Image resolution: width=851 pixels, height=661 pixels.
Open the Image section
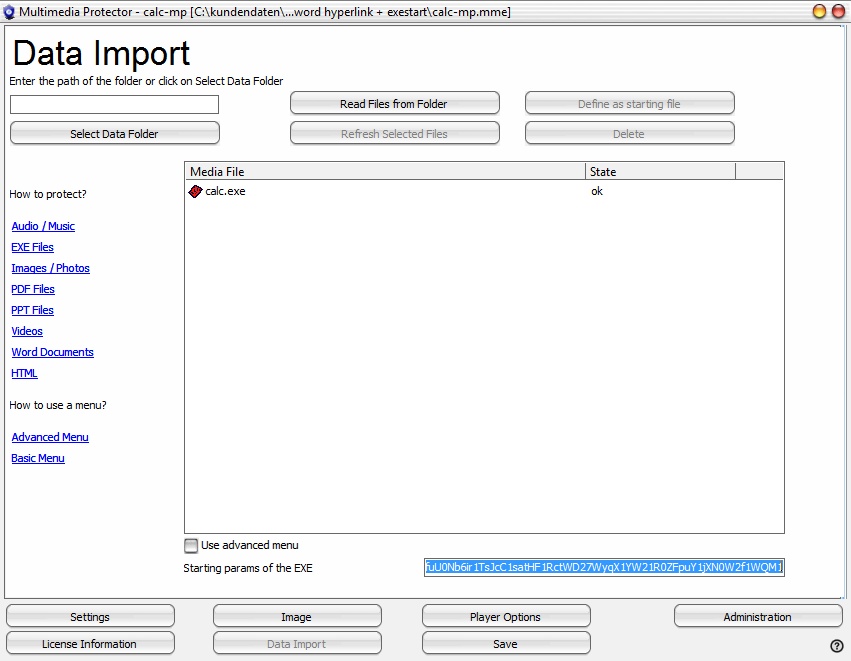click(x=296, y=617)
